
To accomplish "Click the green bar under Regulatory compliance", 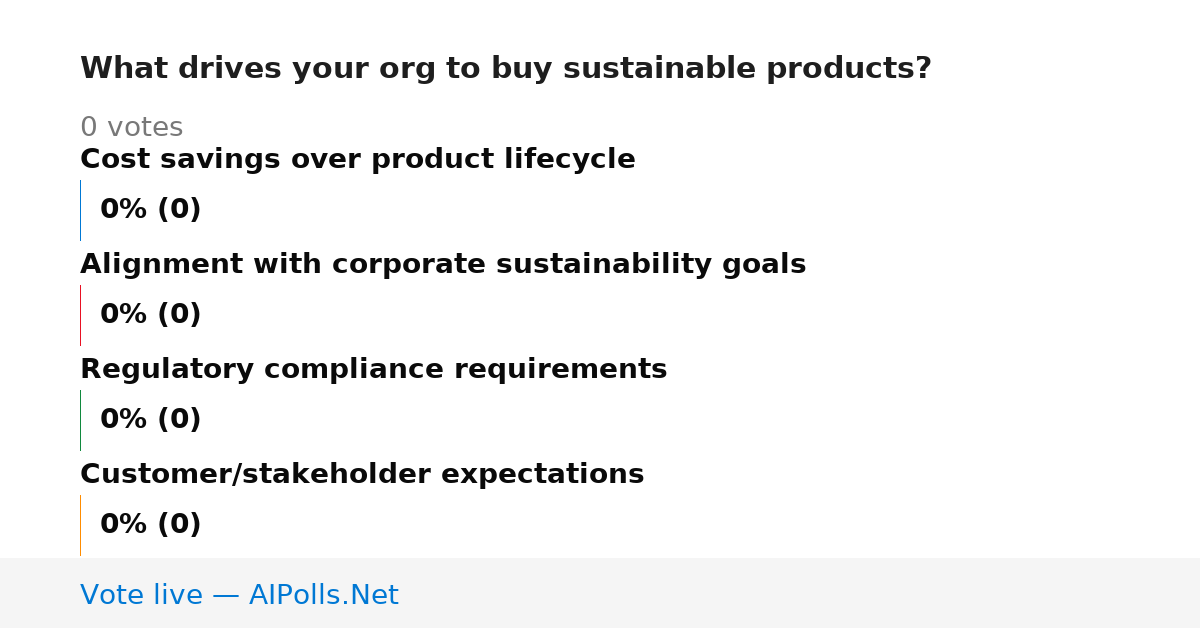I will [x=80, y=420].
